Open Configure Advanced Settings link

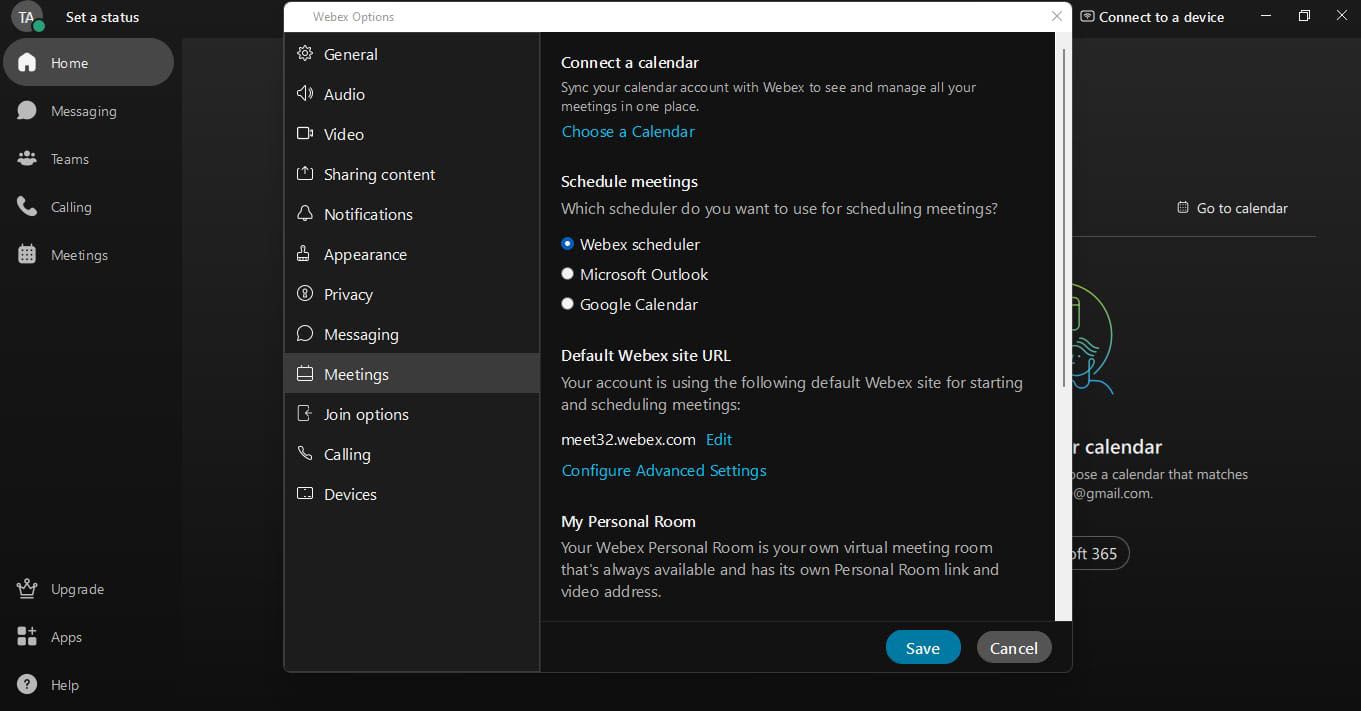coord(664,471)
